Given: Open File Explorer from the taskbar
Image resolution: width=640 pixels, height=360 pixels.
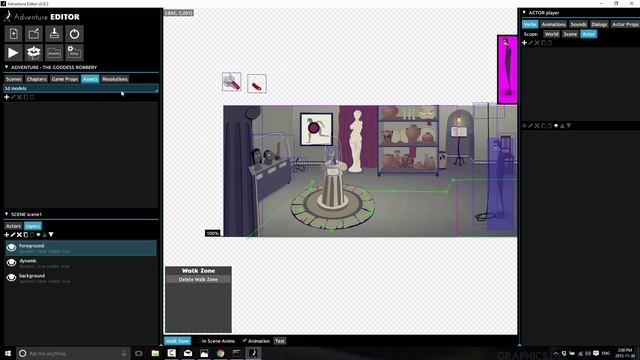Looking at the screenshot, I should [155, 353].
